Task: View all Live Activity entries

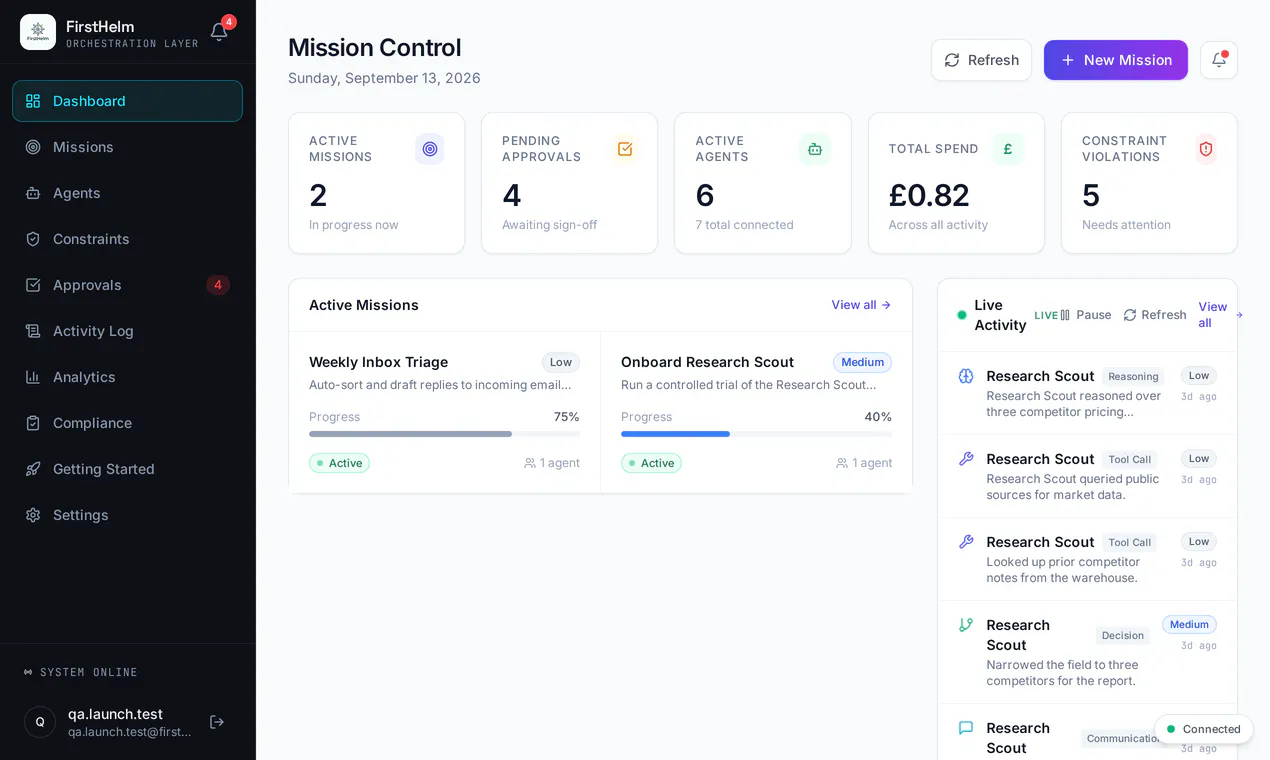Action: pos(1219,315)
